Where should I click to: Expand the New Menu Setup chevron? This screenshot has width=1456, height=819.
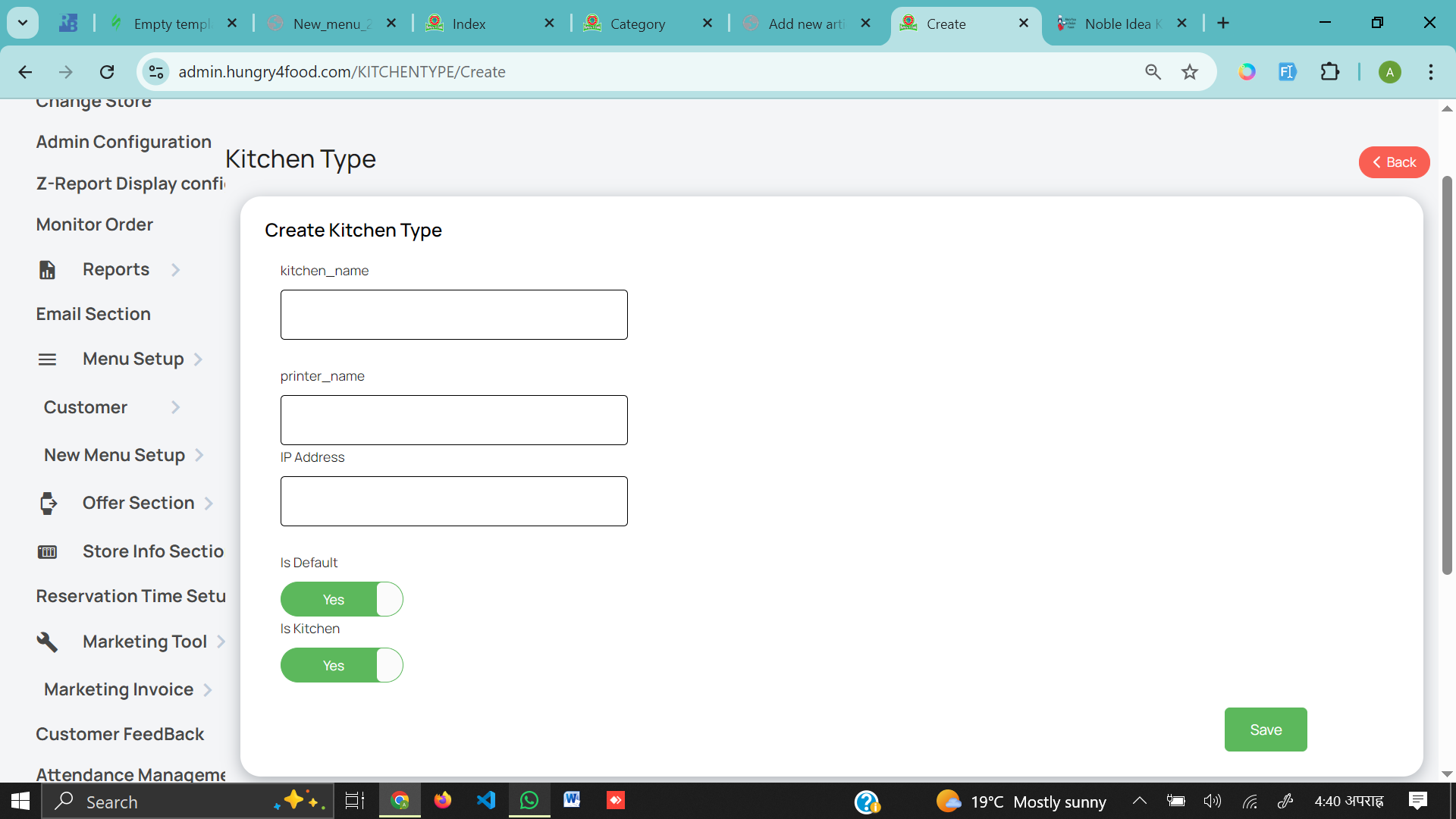pyautogui.click(x=199, y=456)
